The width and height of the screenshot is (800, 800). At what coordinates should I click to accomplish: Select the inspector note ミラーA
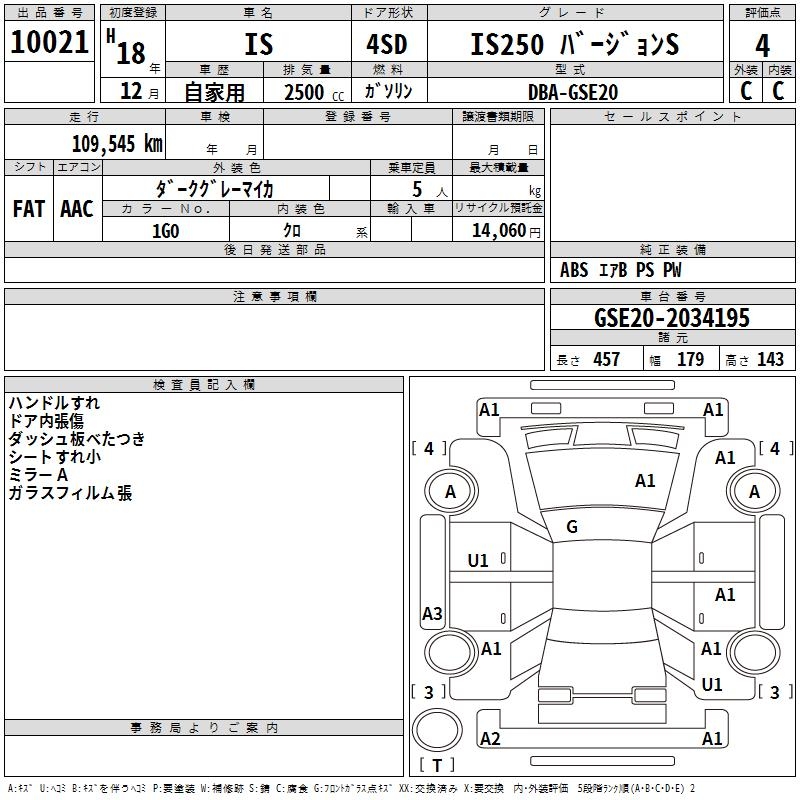pyautogui.click(x=38, y=475)
